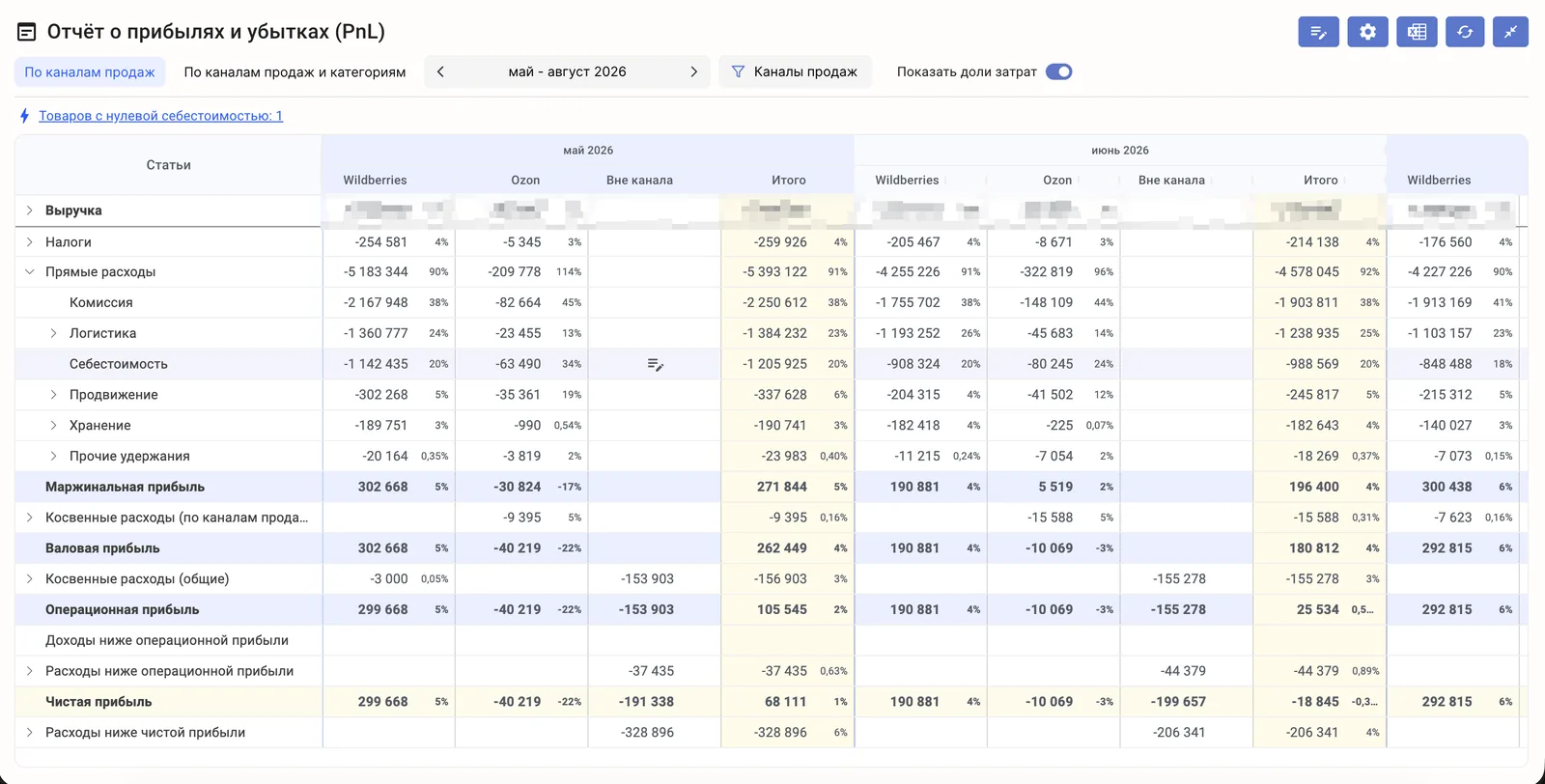Screen dimensions: 1545x784
Task: Click the edit icon in Себестоимость row
Action: (x=656, y=364)
